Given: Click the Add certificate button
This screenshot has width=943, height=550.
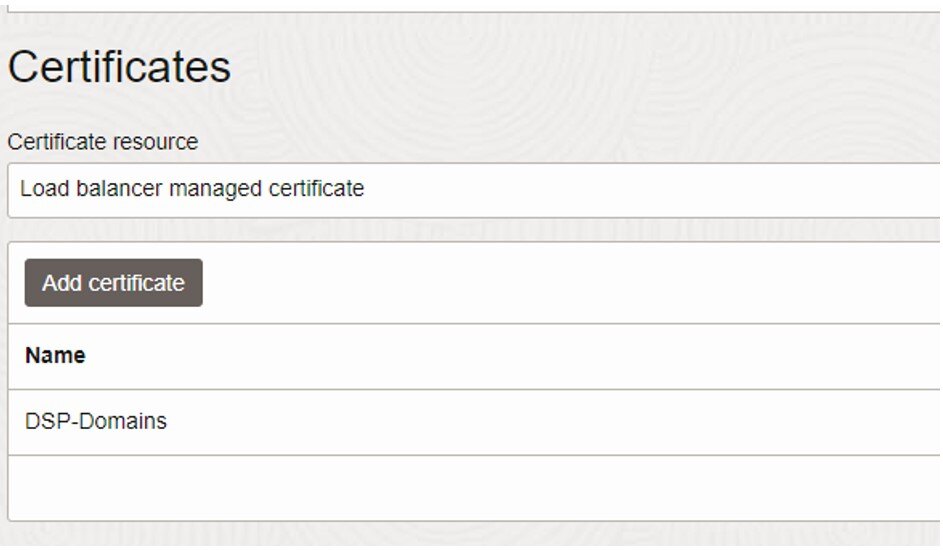Looking at the screenshot, I should [x=114, y=283].
